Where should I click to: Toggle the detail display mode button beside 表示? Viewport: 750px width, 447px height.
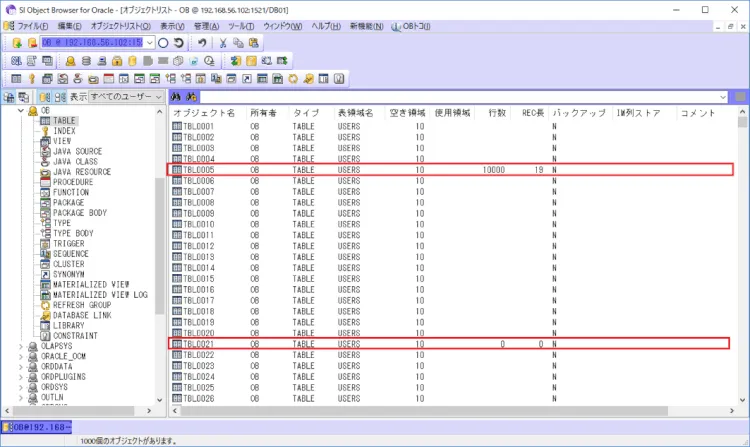click(x=60, y=97)
